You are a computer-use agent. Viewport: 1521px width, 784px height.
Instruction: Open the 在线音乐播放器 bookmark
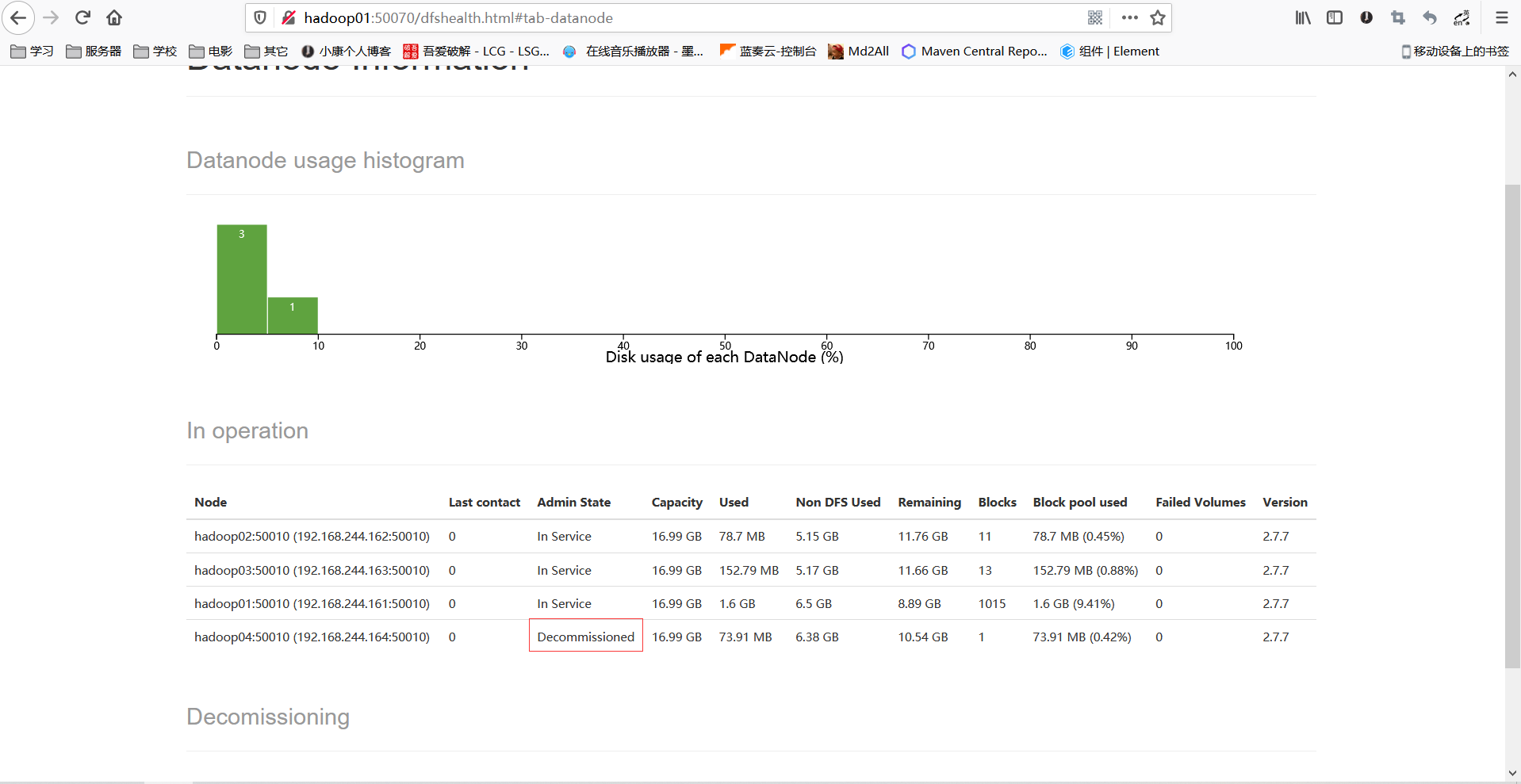(x=633, y=51)
